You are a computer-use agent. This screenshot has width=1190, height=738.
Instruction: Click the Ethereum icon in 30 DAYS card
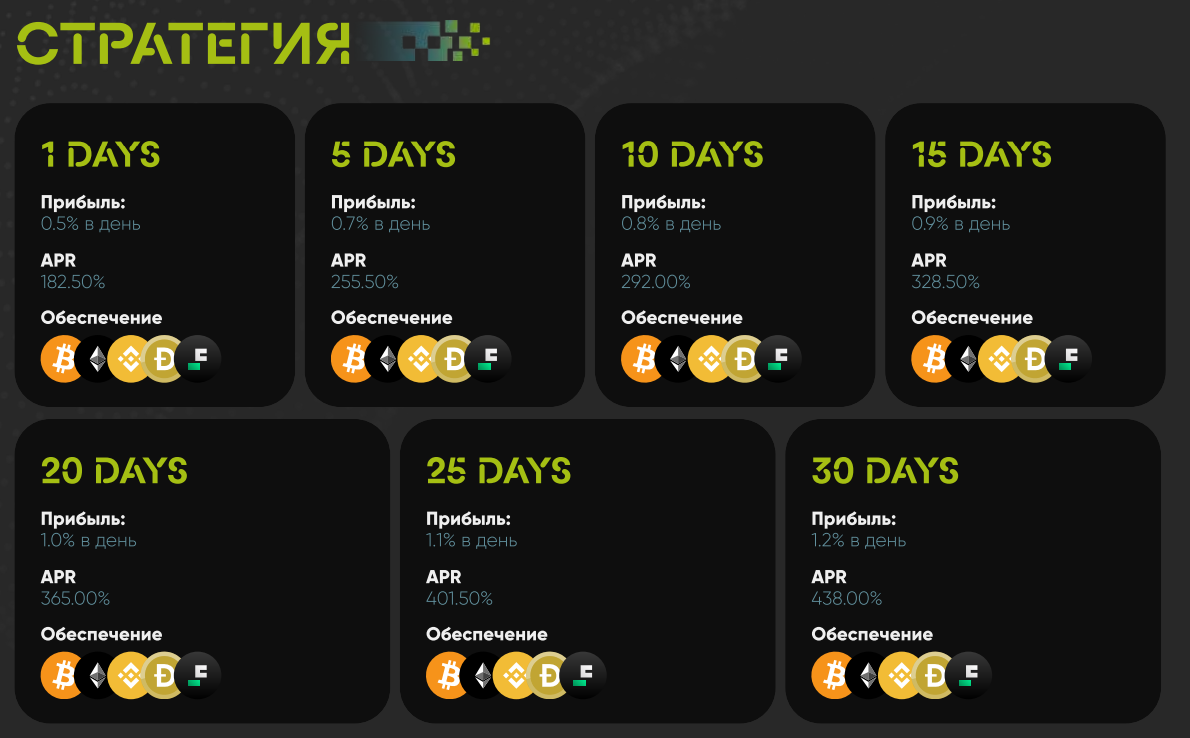pos(866,675)
